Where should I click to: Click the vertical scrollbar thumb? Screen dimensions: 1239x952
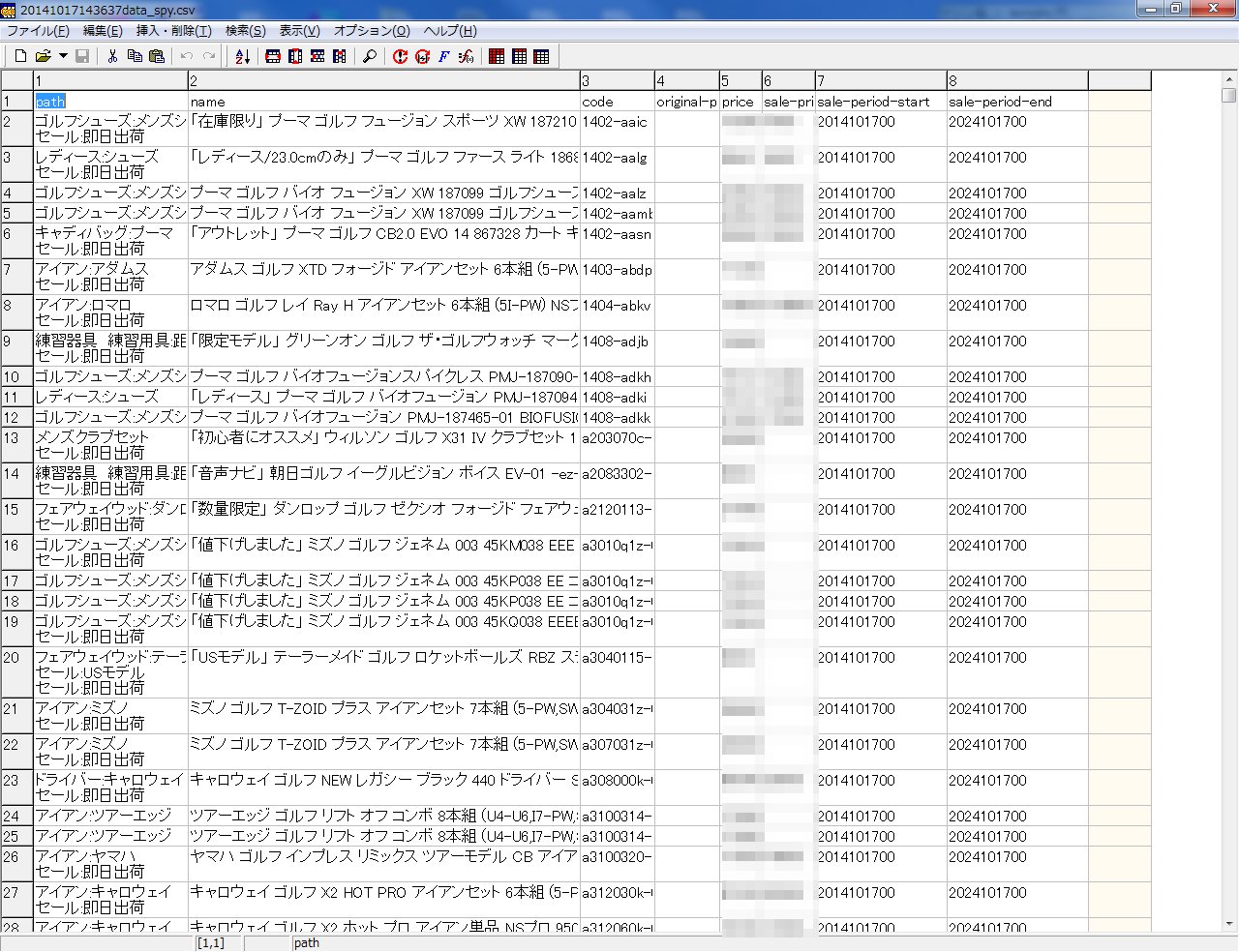(1228, 96)
